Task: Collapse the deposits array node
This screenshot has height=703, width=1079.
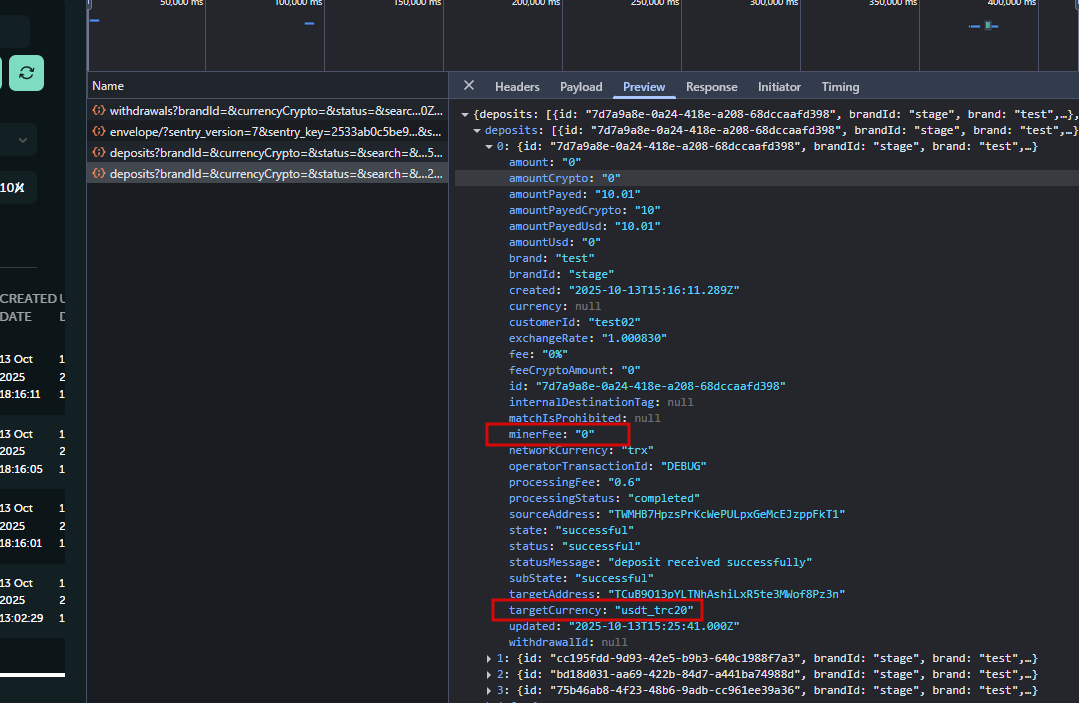Action: 477,131
